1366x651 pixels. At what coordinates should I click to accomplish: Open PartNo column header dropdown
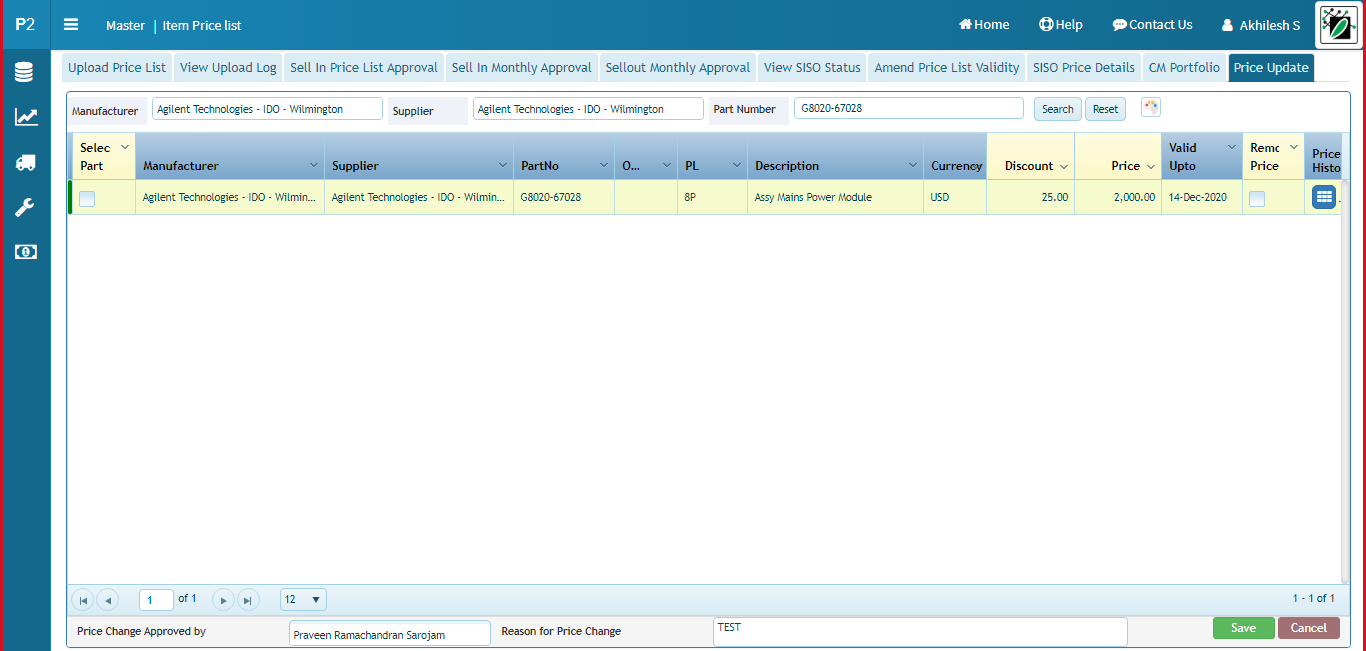604,165
